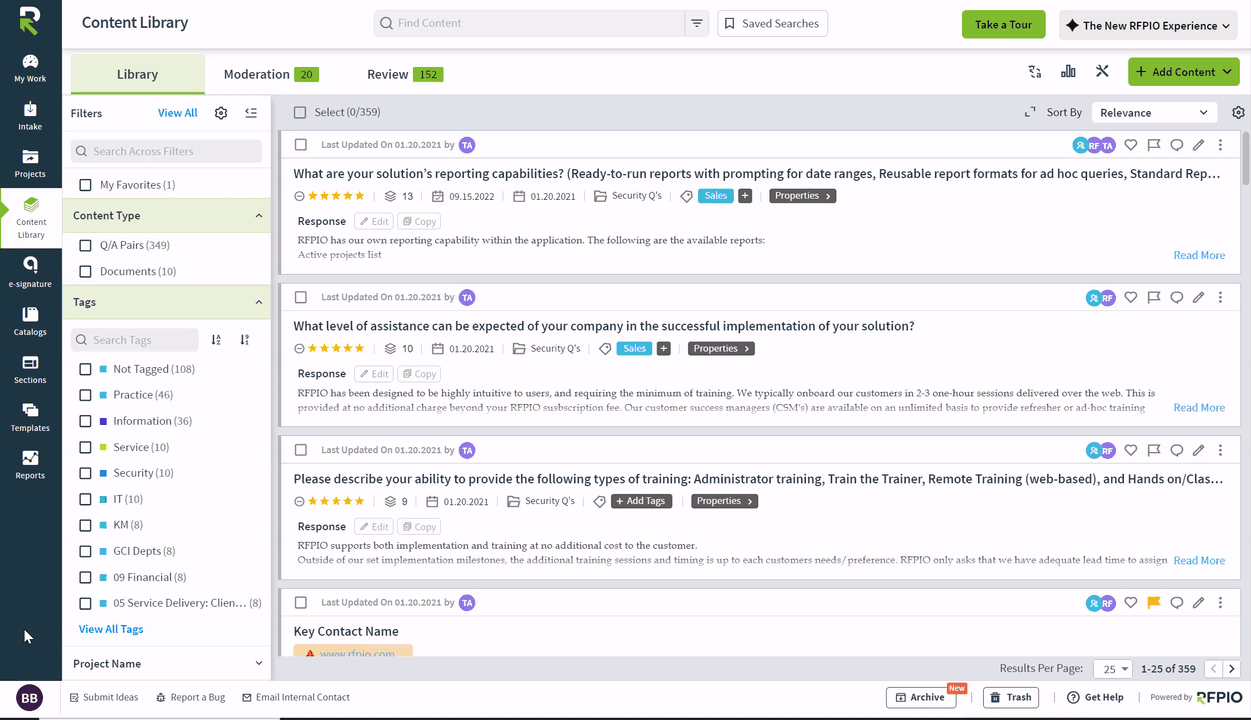Expand the results list to full view

(x=1030, y=113)
